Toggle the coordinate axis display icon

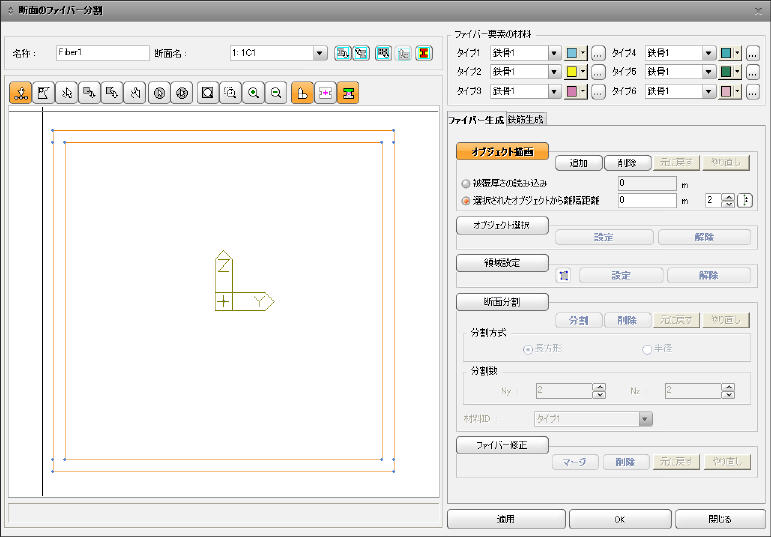tap(302, 93)
